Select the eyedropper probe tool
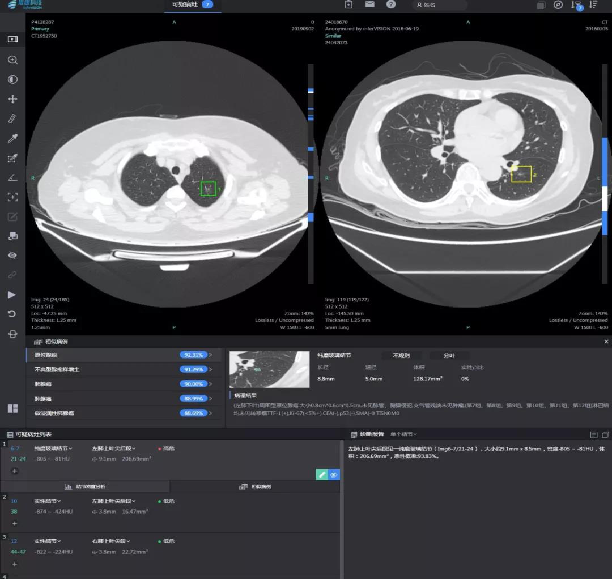The width and height of the screenshot is (613, 580). 13,138
